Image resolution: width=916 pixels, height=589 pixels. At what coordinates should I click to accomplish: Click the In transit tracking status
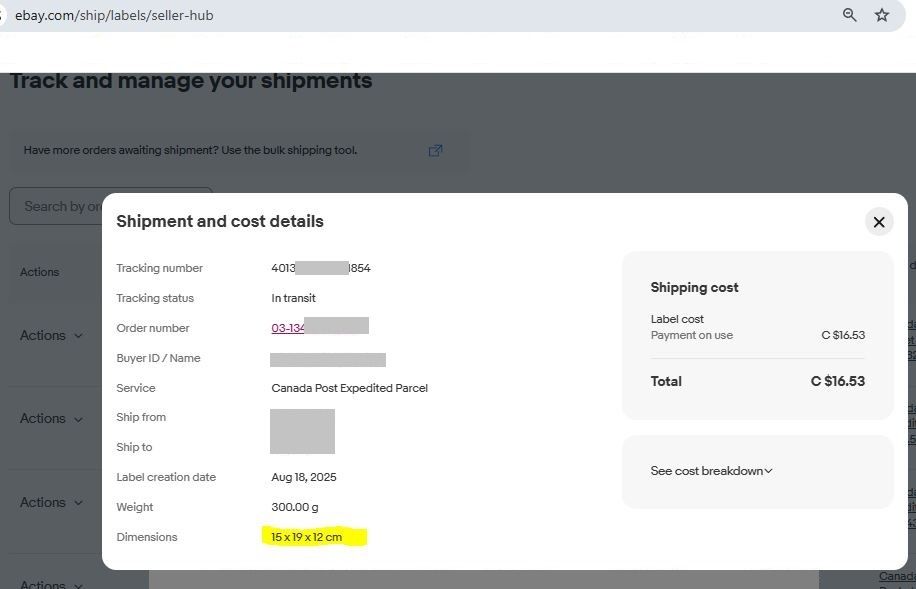click(293, 298)
